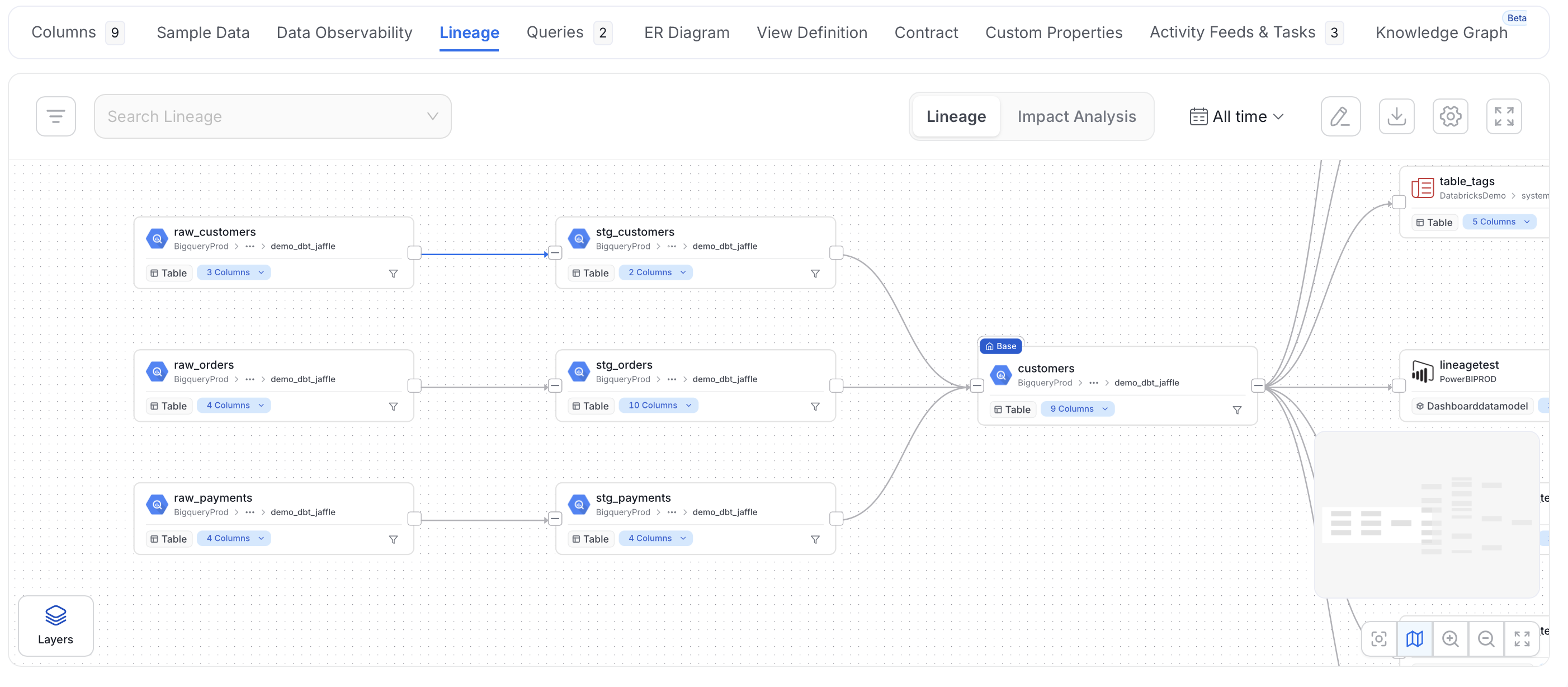Image resolution: width=1568 pixels, height=687 pixels.
Task: Open Custom Properties tab
Action: 1054,32
